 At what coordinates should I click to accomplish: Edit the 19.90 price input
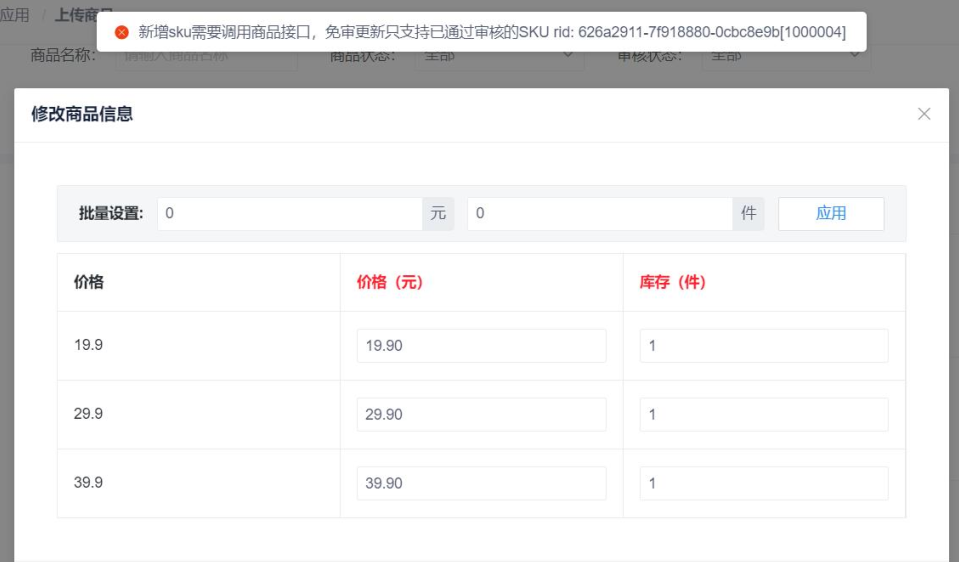pyautogui.click(x=481, y=346)
